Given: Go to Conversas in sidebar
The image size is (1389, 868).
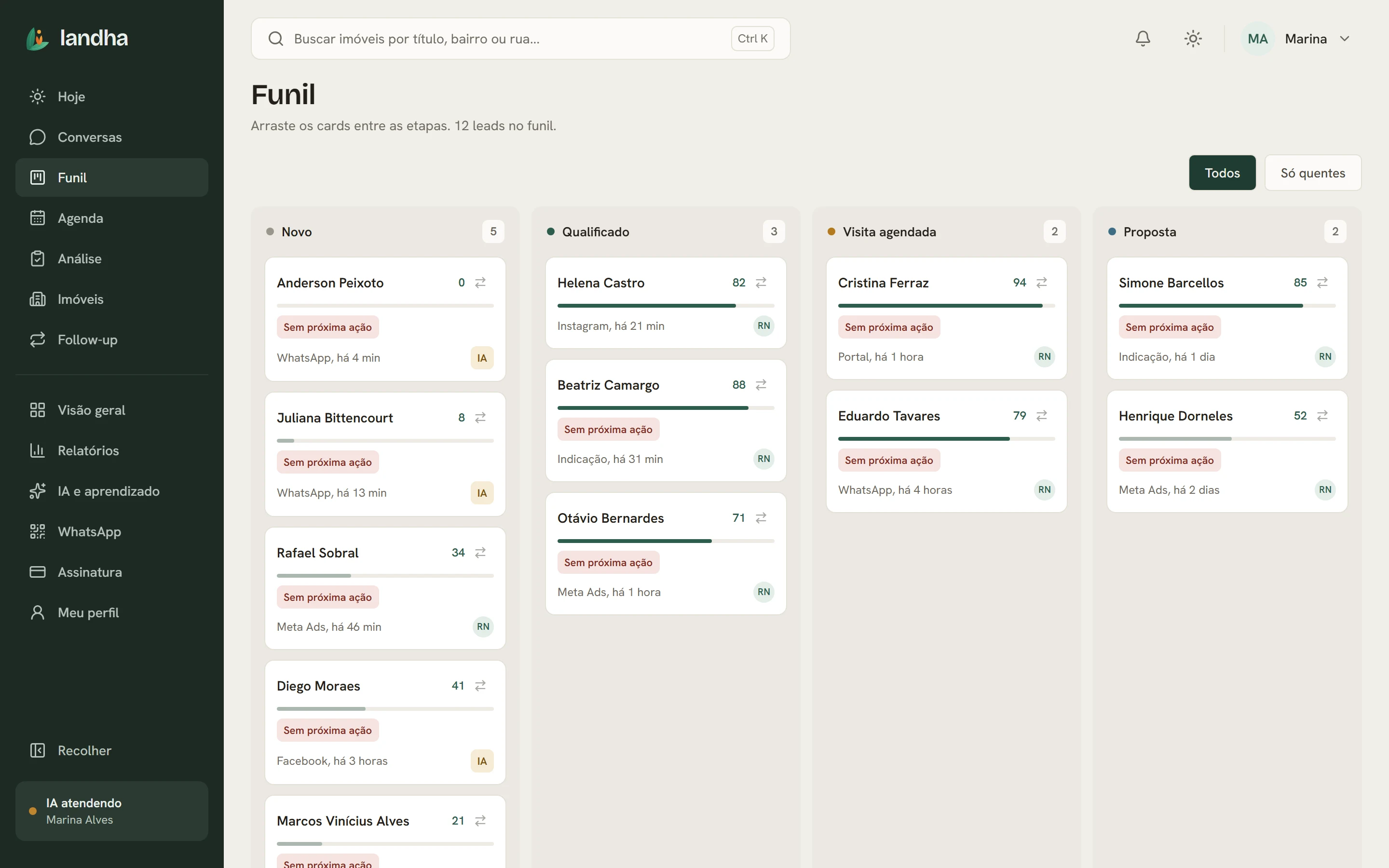Looking at the screenshot, I should click(112, 137).
